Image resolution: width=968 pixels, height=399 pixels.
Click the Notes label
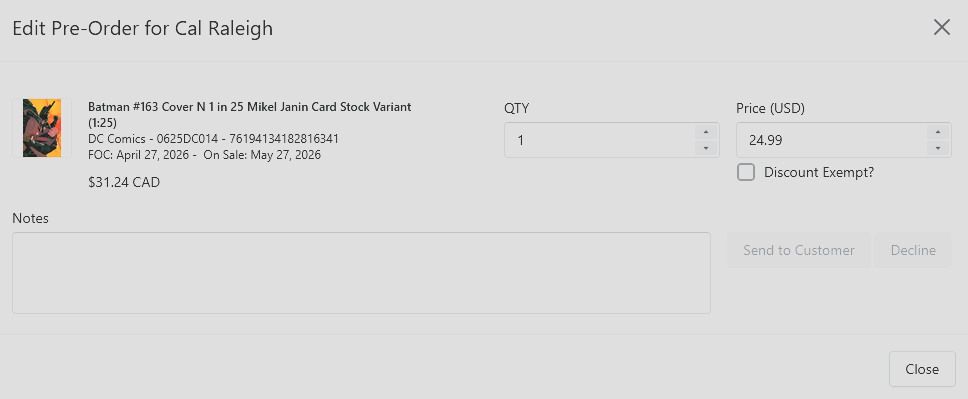[30, 218]
